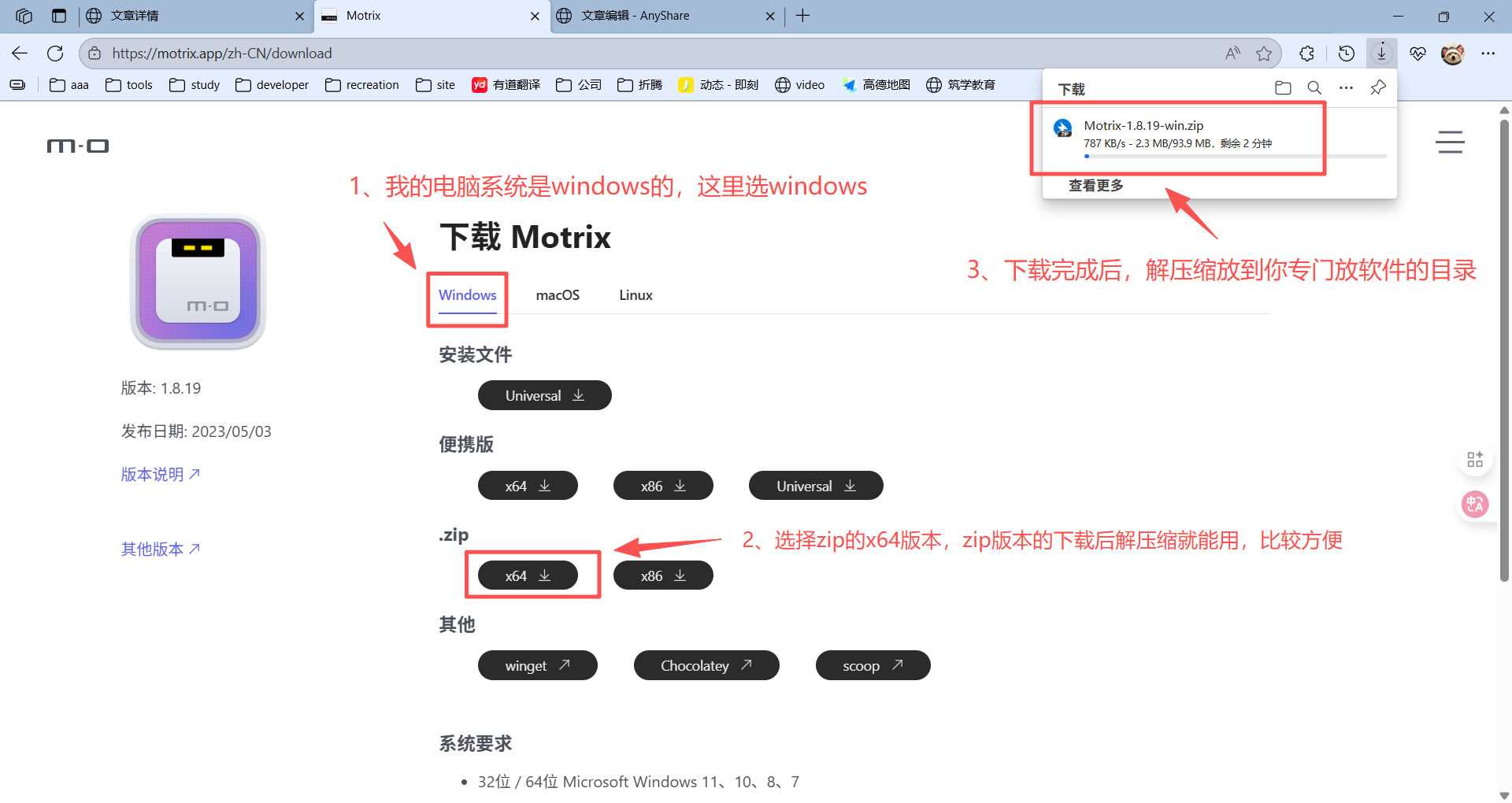
Task: Click the page refresh button
Action: [55, 54]
